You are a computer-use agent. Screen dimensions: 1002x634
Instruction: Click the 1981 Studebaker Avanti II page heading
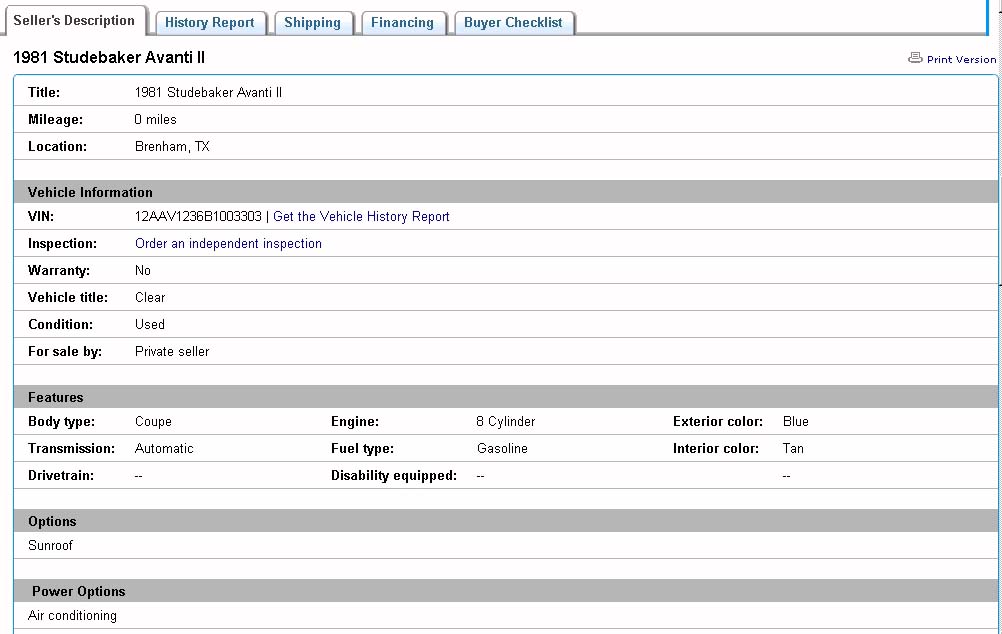[x=109, y=58]
